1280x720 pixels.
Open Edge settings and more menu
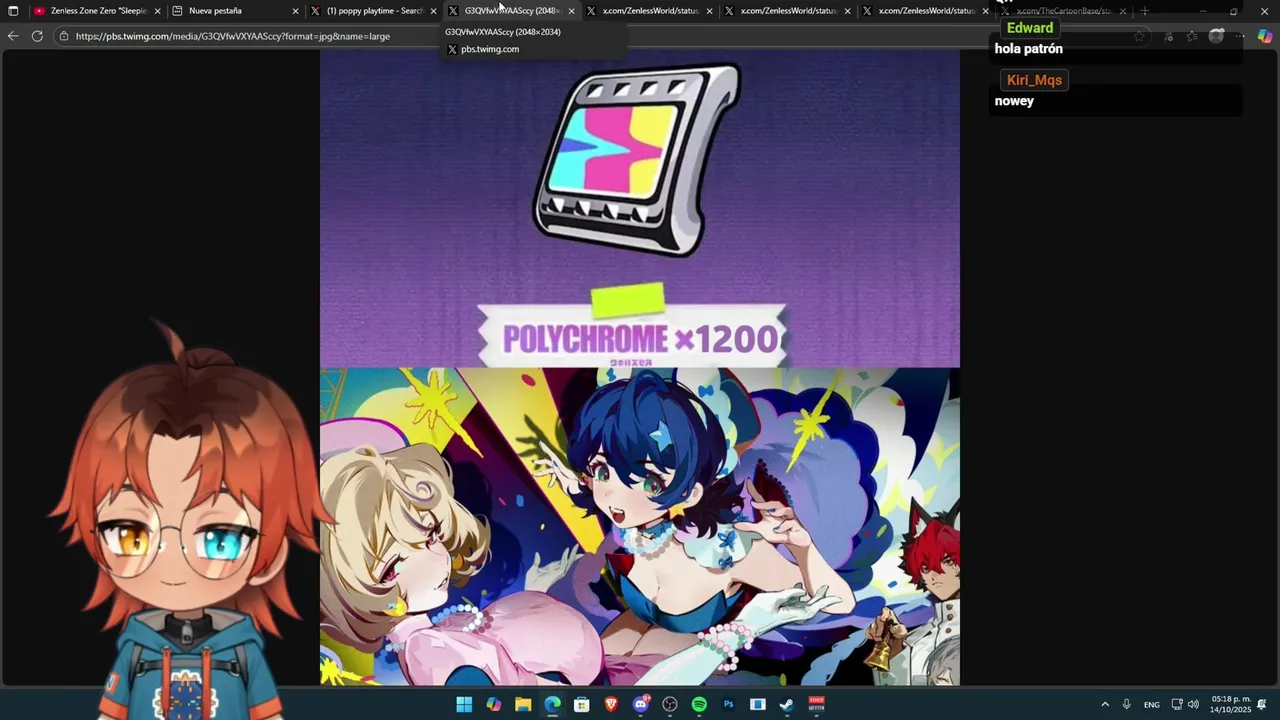point(1239,36)
